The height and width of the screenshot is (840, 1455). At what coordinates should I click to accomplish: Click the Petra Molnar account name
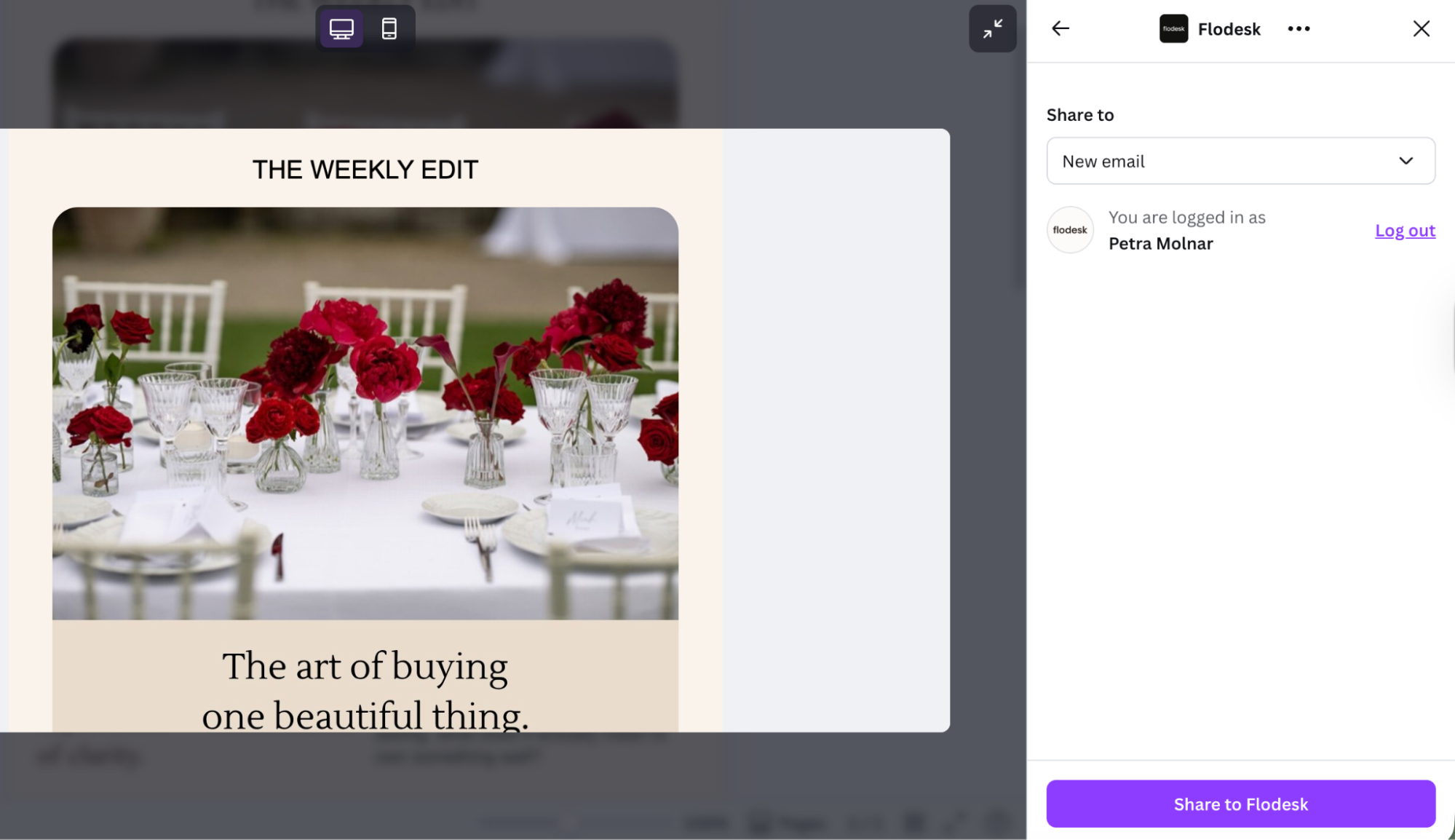[x=1160, y=244]
